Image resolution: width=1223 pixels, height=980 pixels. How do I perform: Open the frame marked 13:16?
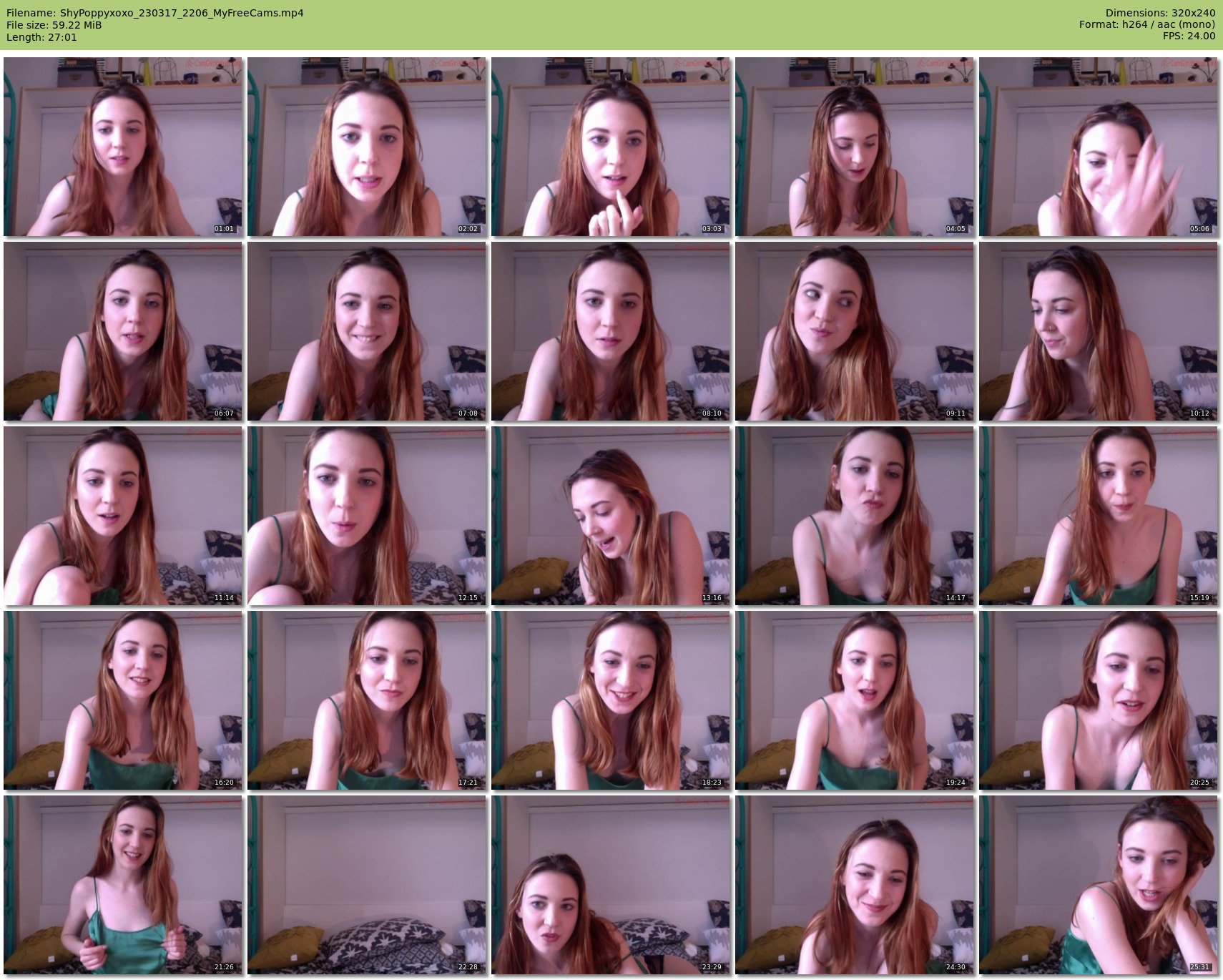pyautogui.click(x=611, y=516)
